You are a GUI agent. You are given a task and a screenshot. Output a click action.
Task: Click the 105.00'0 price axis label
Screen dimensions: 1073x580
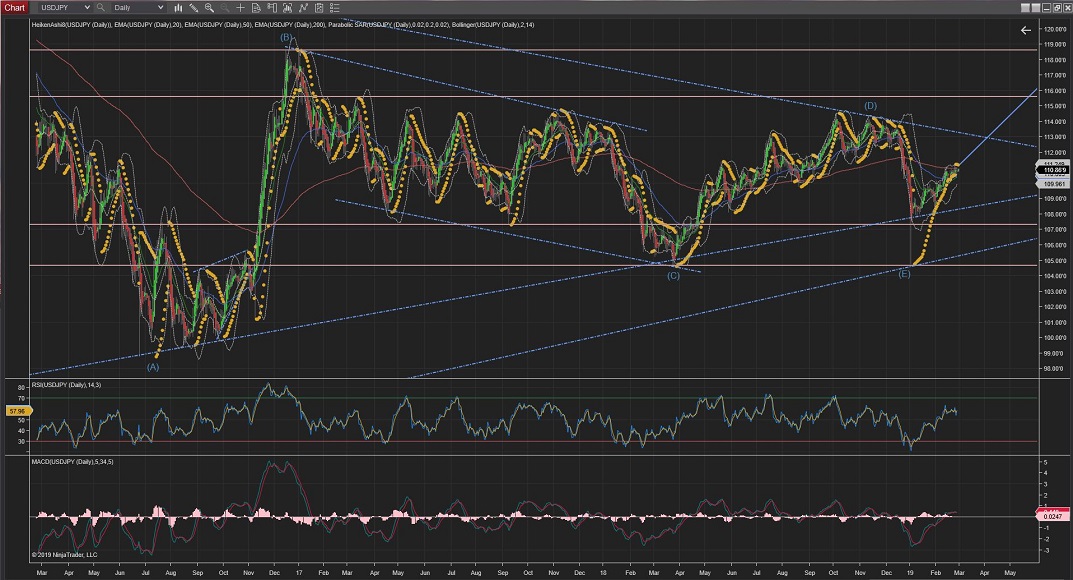pyautogui.click(x=1055, y=261)
